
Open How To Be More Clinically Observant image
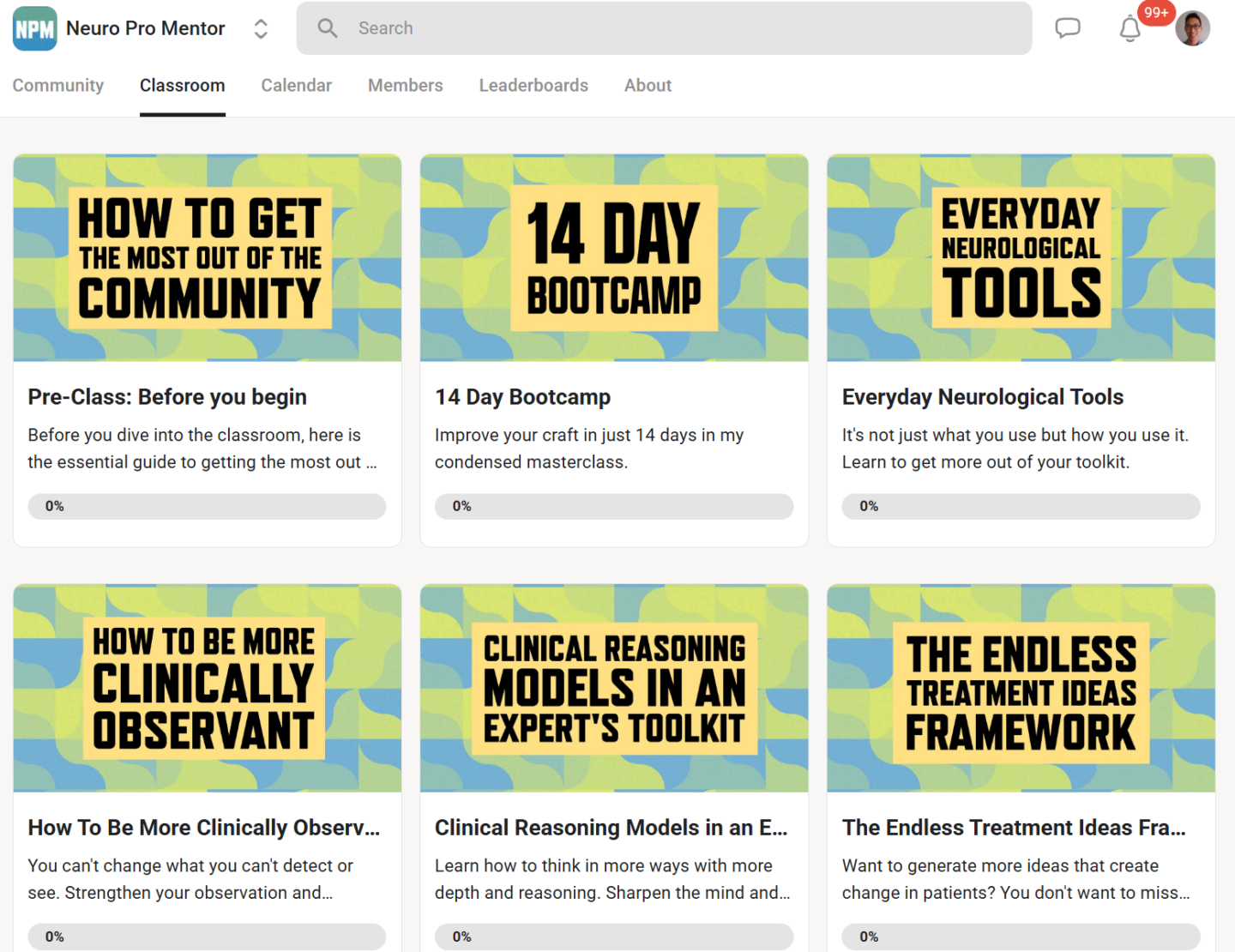click(207, 689)
